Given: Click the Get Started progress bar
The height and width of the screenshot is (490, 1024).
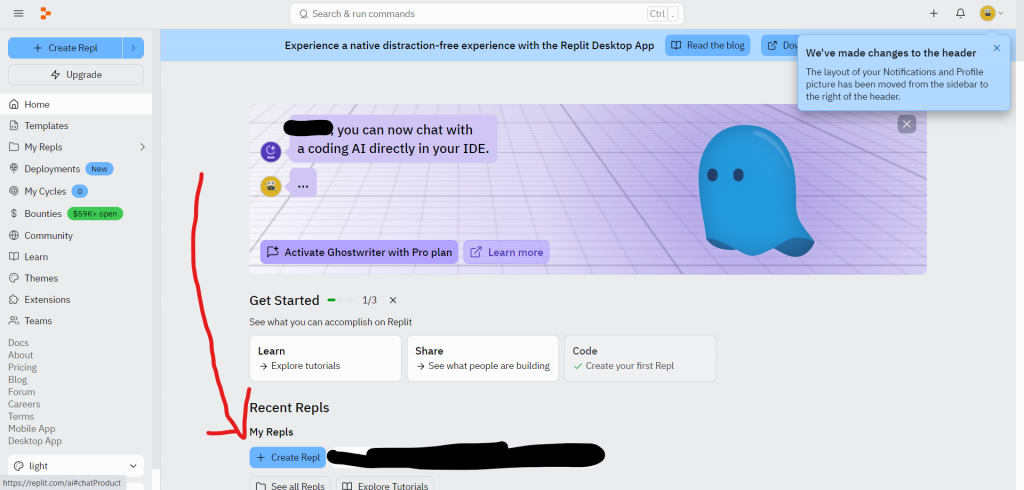Looking at the screenshot, I should point(340,300).
